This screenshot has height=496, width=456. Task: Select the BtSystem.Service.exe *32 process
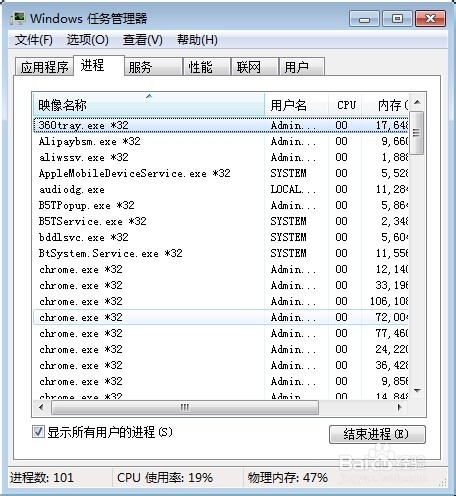pos(221,253)
